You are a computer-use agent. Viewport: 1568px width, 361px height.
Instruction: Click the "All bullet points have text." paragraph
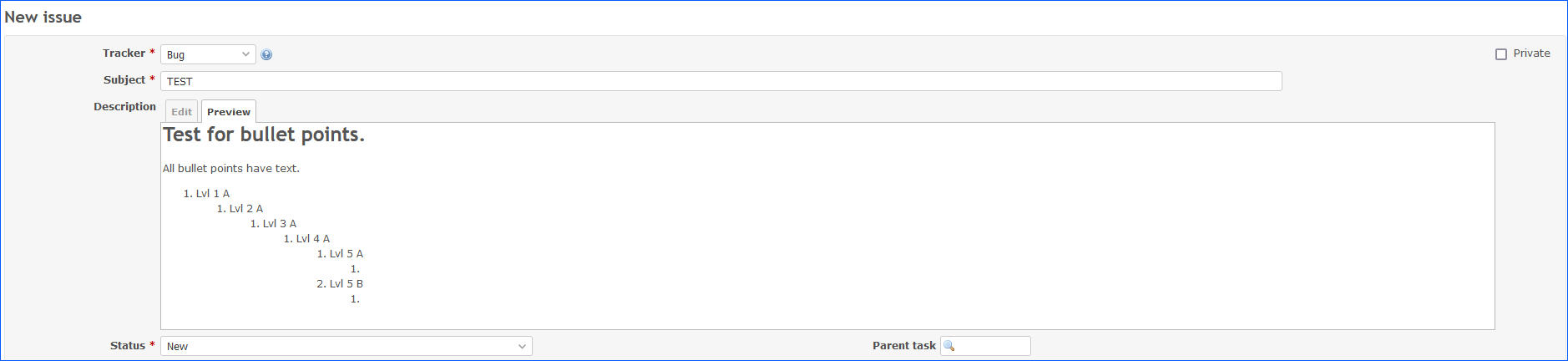click(231, 169)
